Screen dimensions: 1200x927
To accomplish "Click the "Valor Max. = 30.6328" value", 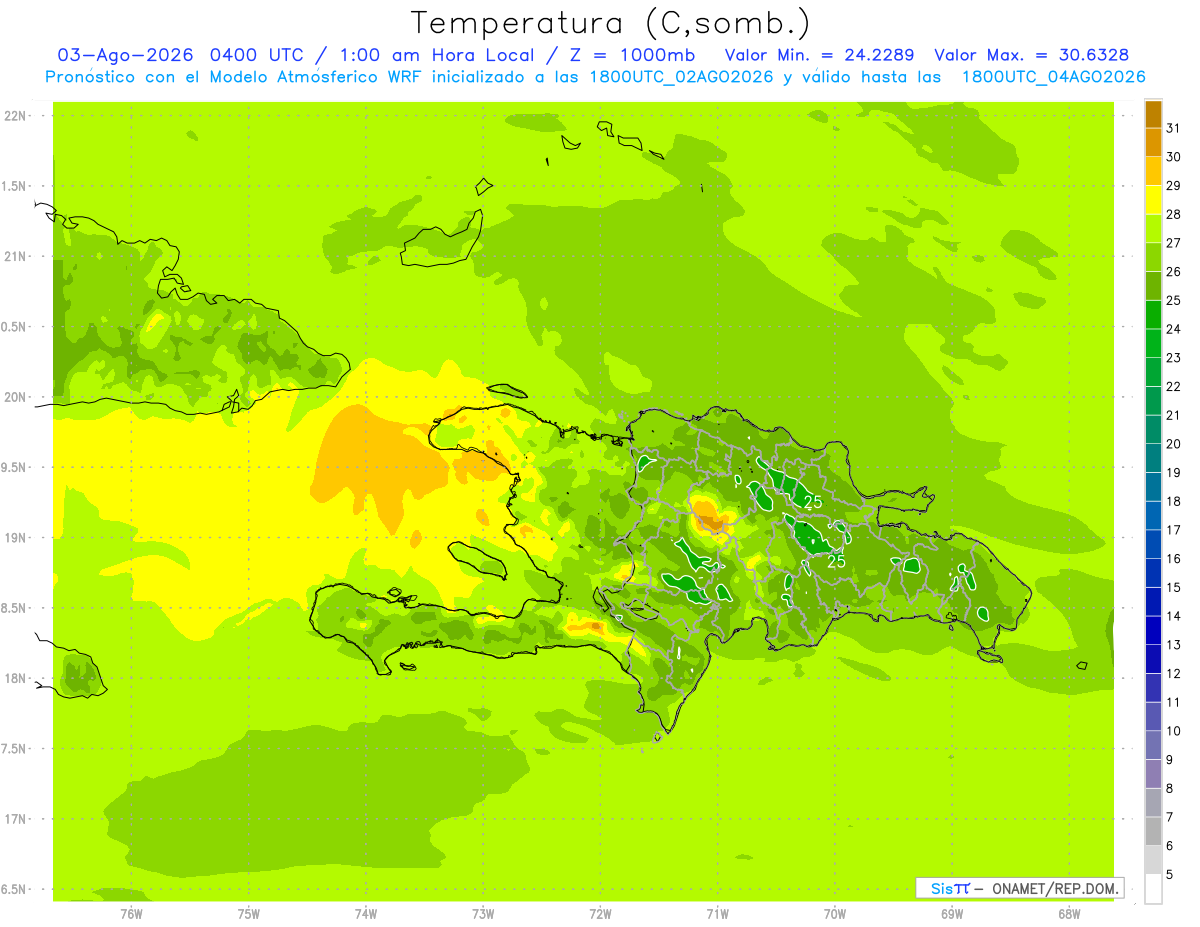I will (x=1033, y=55).
